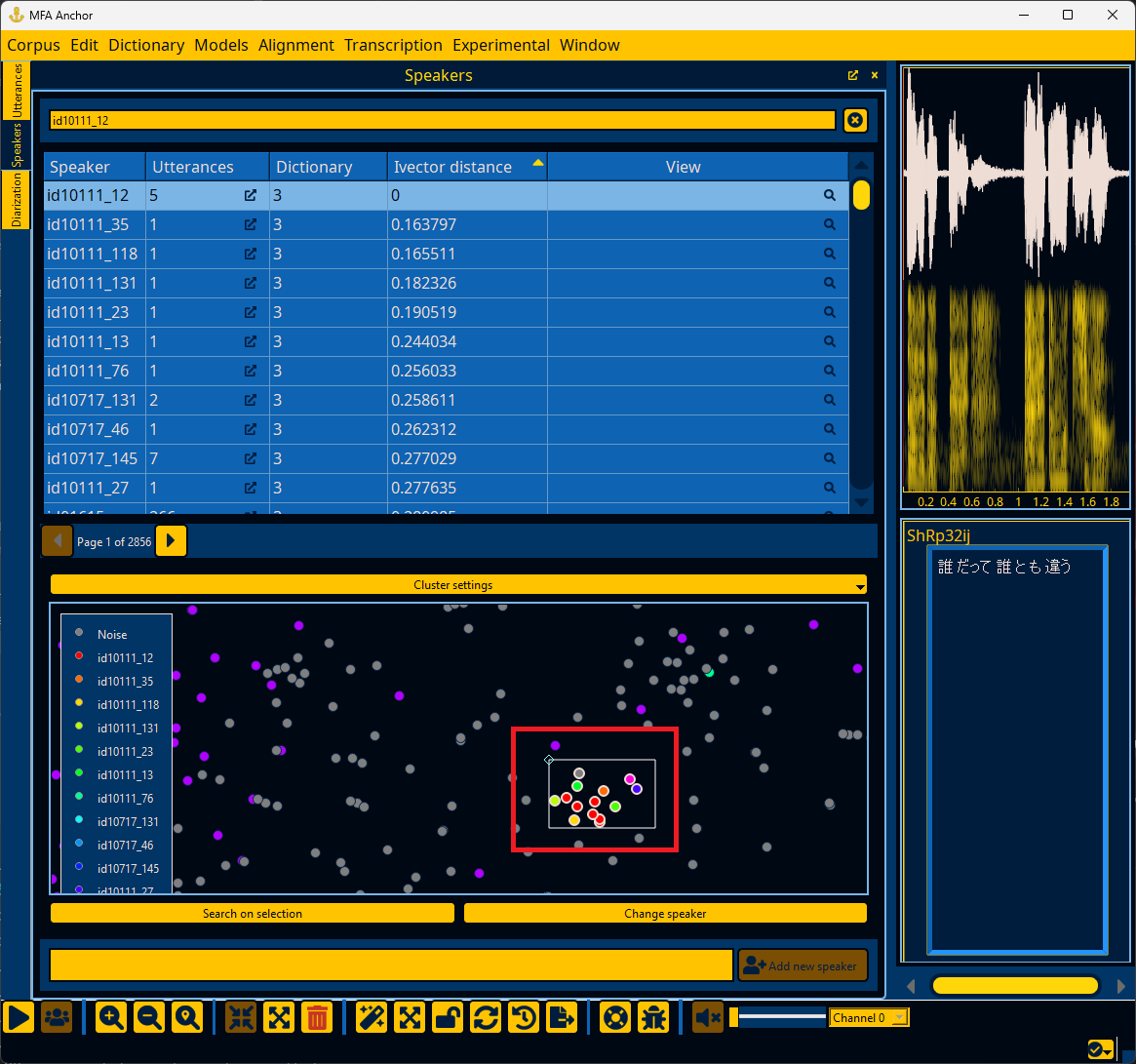Click the Add new speaker button
Screen dimensions: 1136x1064
click(803, 965)
